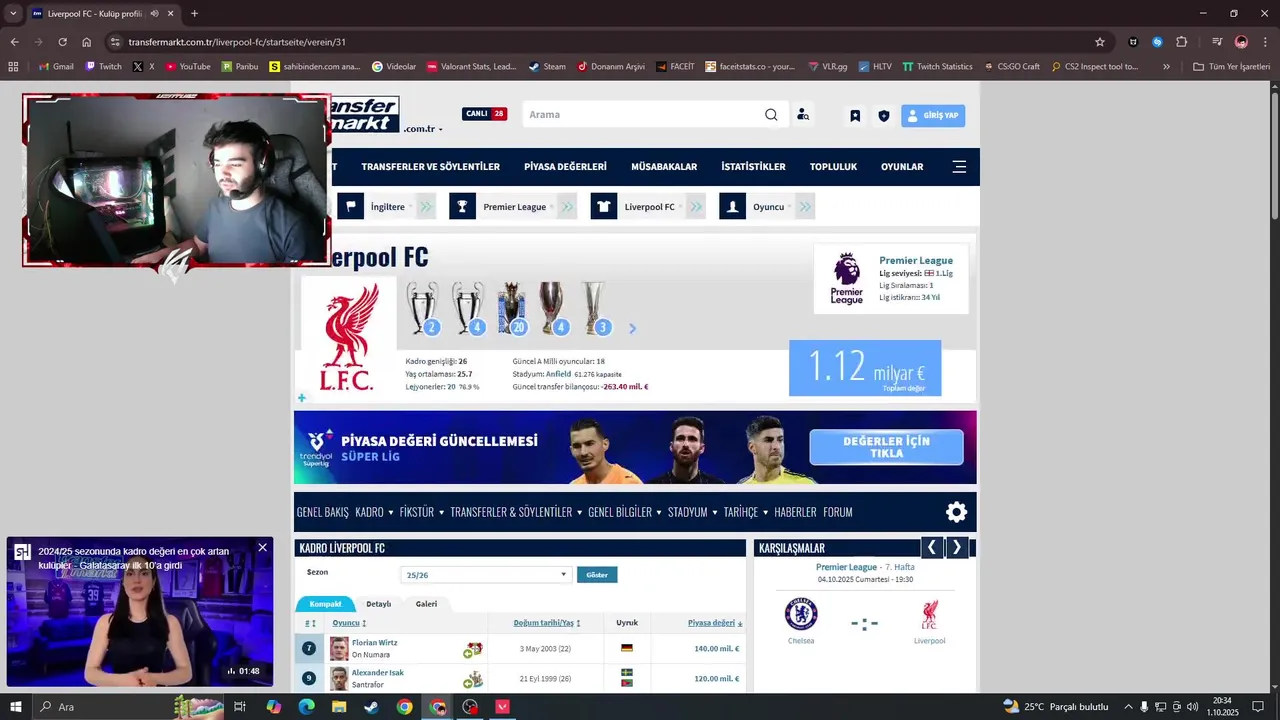Viewport: 1280px width, 720px height.
Task: Close the floating video popup
Action: coord(262,547)
